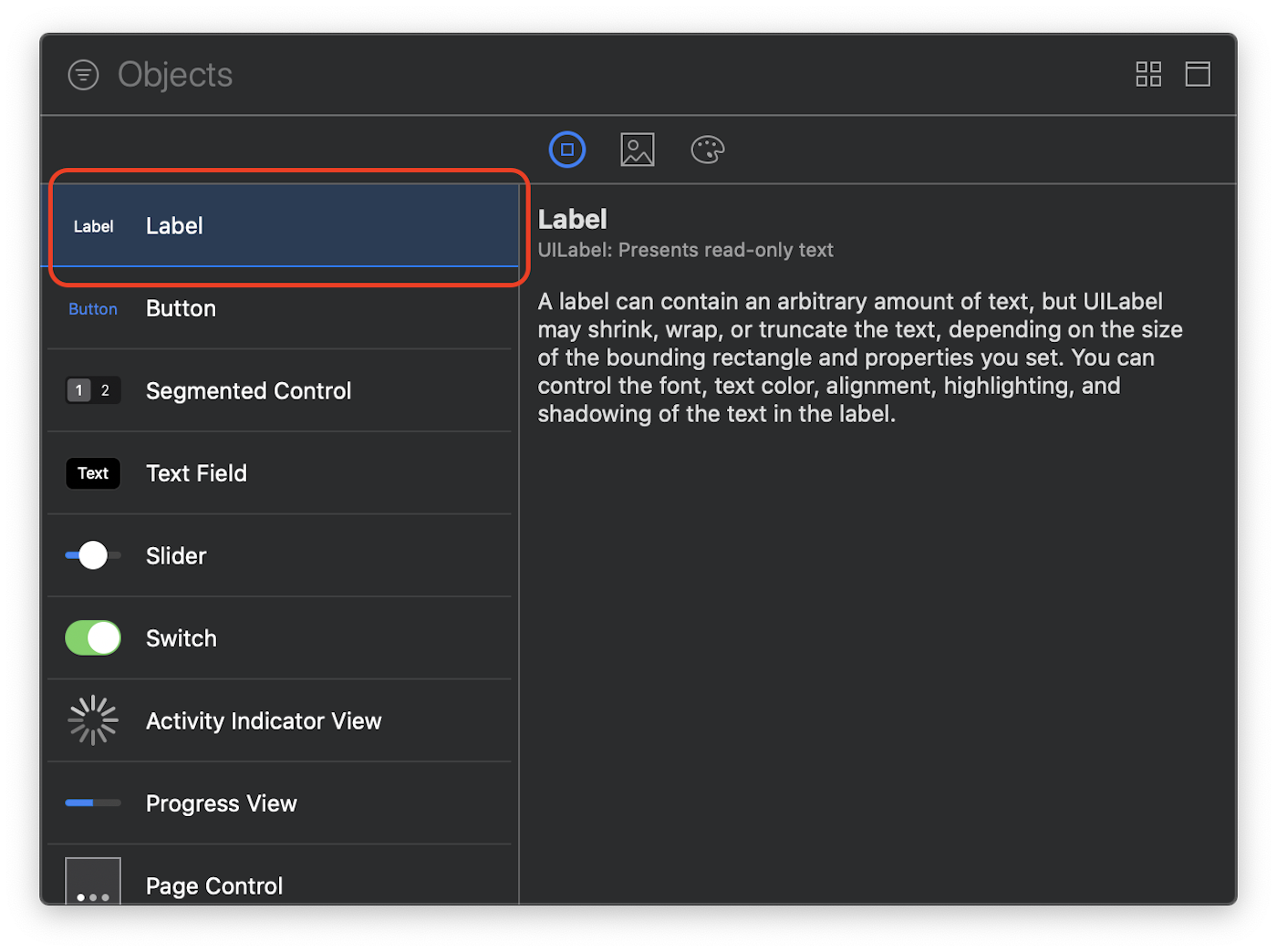1277x952 pixels.
Task: Open the color palette library tab
Action: coord(708,150)
